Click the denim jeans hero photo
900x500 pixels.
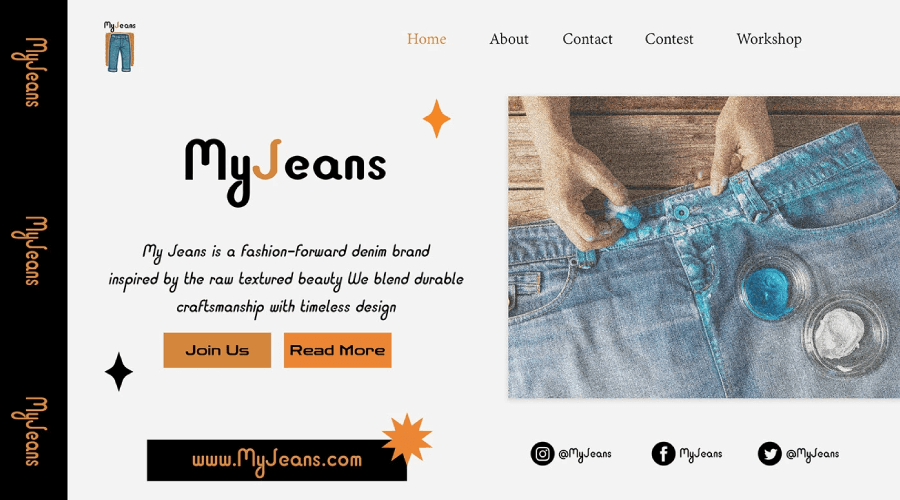click(x=704, y=247)
